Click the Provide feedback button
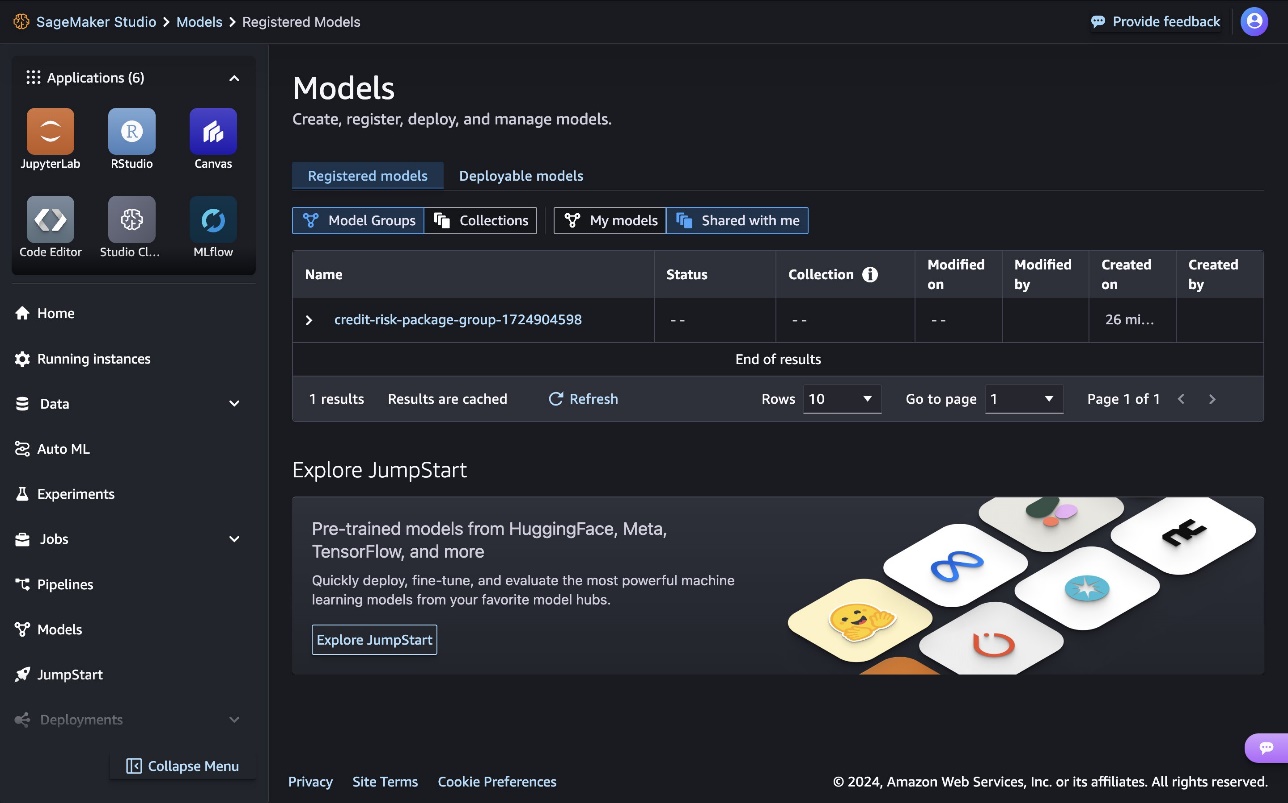 point(1155,21)
